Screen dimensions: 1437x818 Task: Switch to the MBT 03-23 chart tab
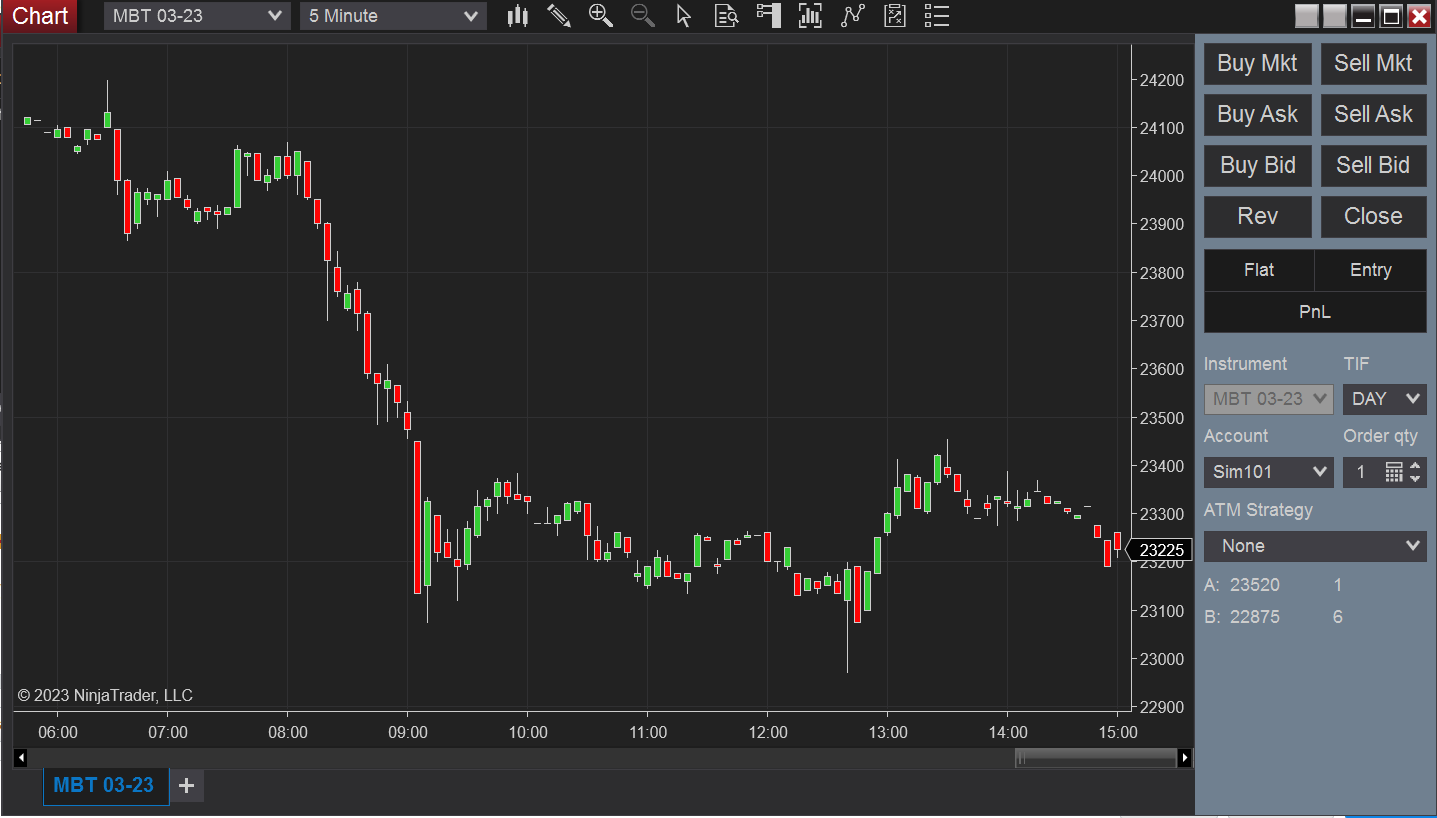pos(105,786)
